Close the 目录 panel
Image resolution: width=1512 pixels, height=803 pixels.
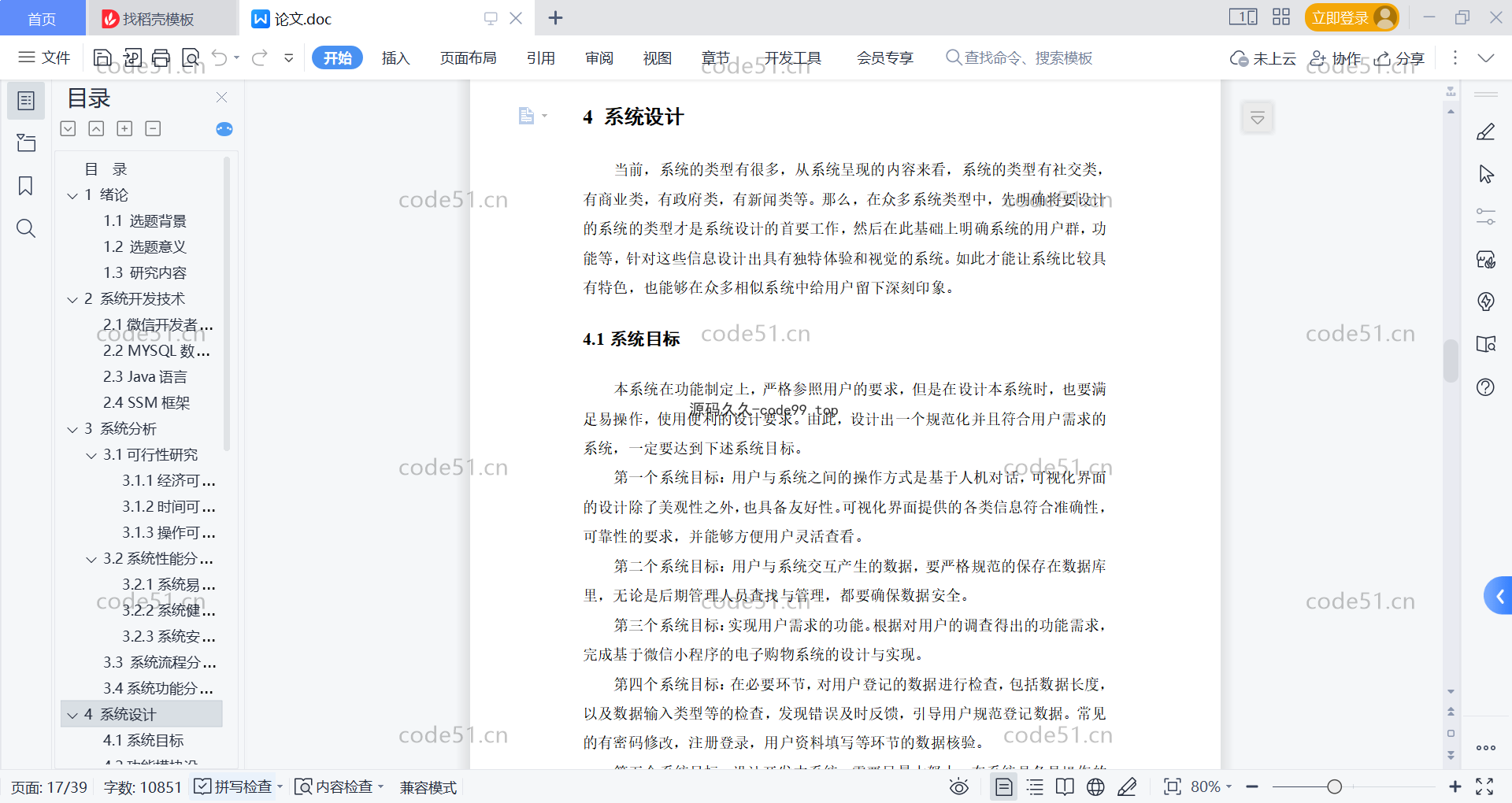tap(221, 97)
